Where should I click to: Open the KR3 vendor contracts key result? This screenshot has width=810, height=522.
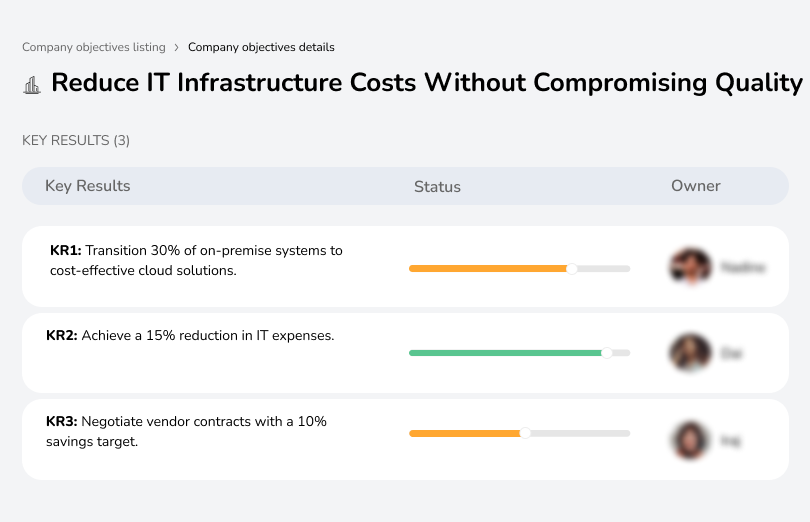pyautogui.click(x=186, y=431)
